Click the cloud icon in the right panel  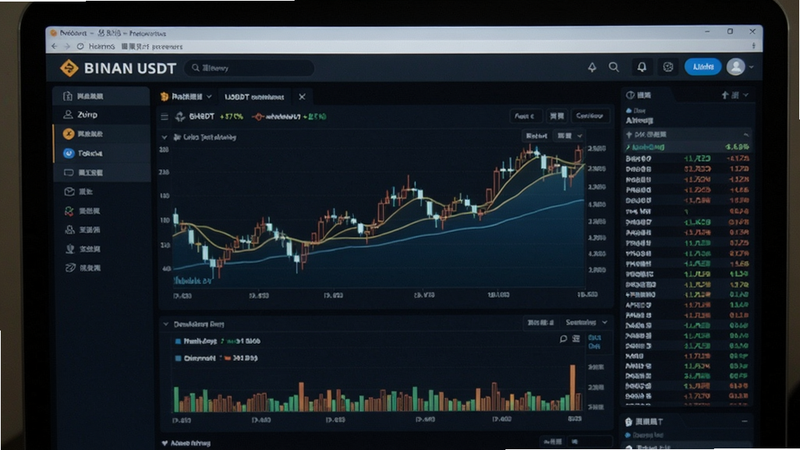[629, 110]
